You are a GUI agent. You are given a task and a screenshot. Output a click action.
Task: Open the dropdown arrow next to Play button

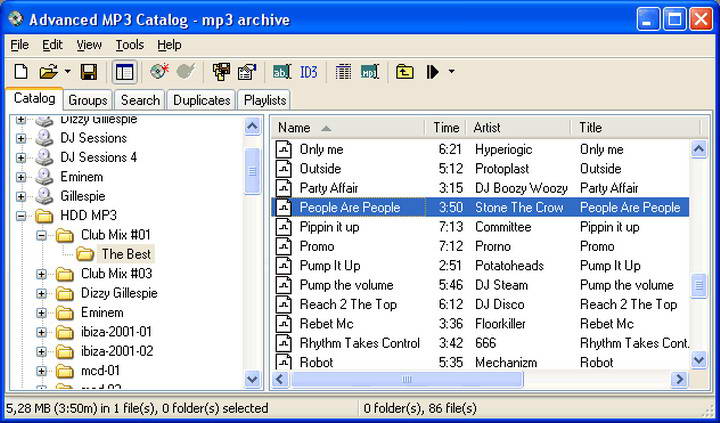451,72
